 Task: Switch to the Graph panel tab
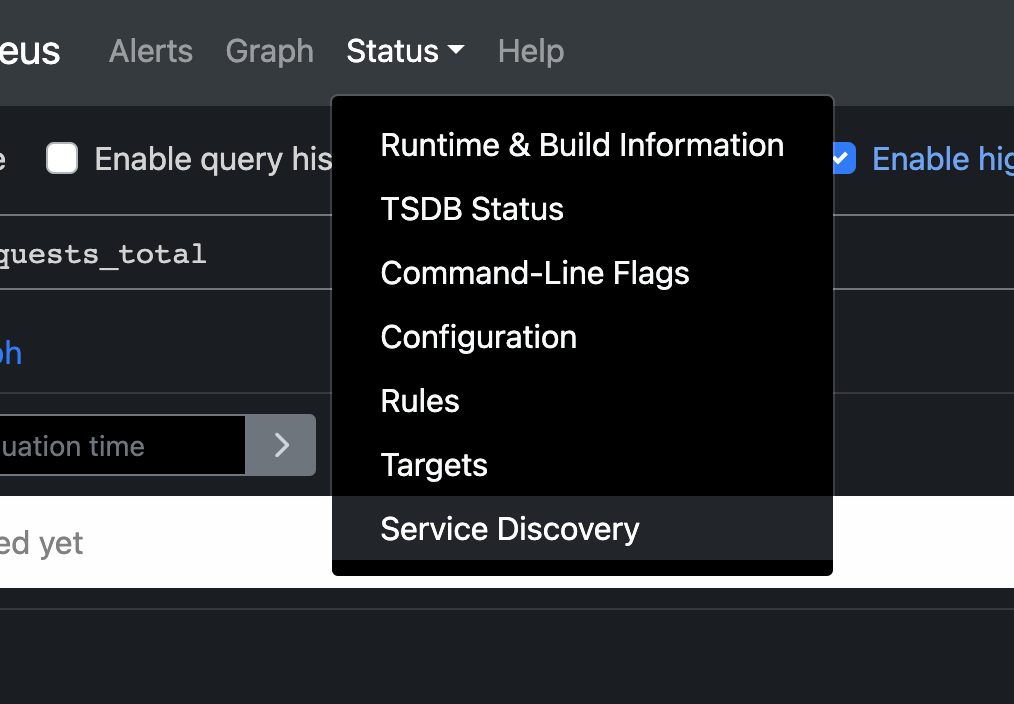coord(10,353)
